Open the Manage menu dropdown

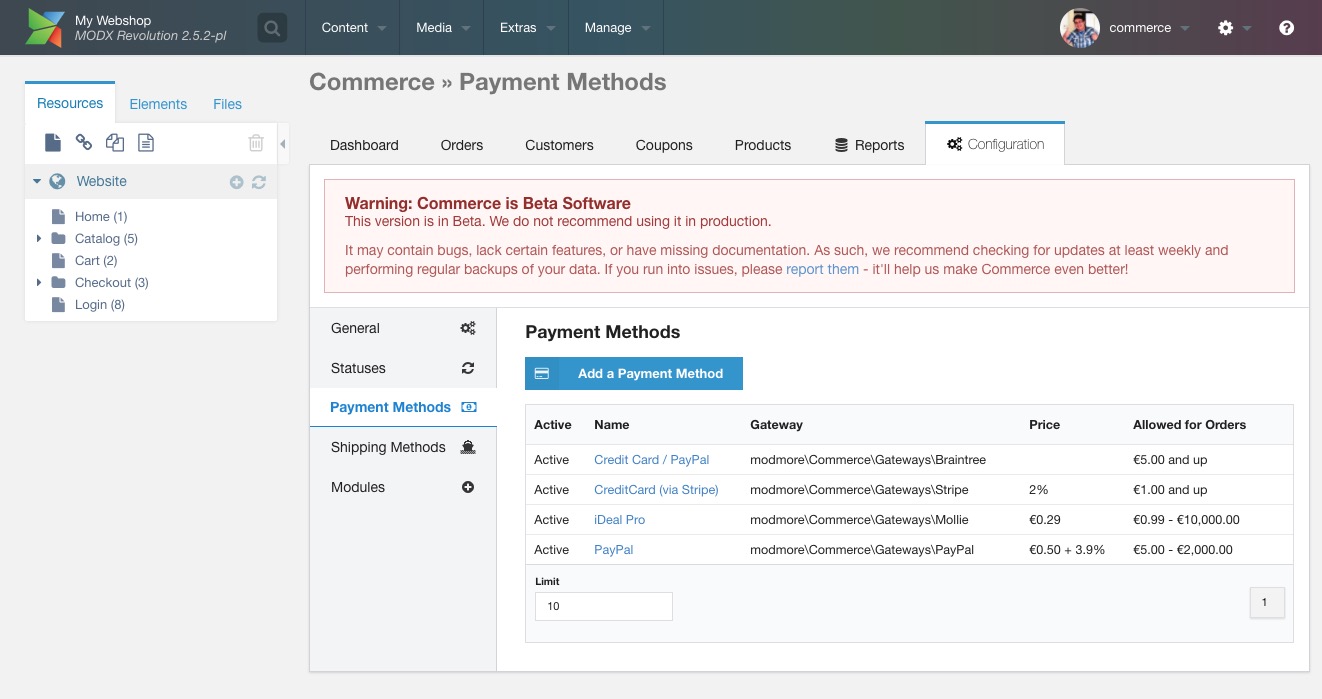coord(616,28)
